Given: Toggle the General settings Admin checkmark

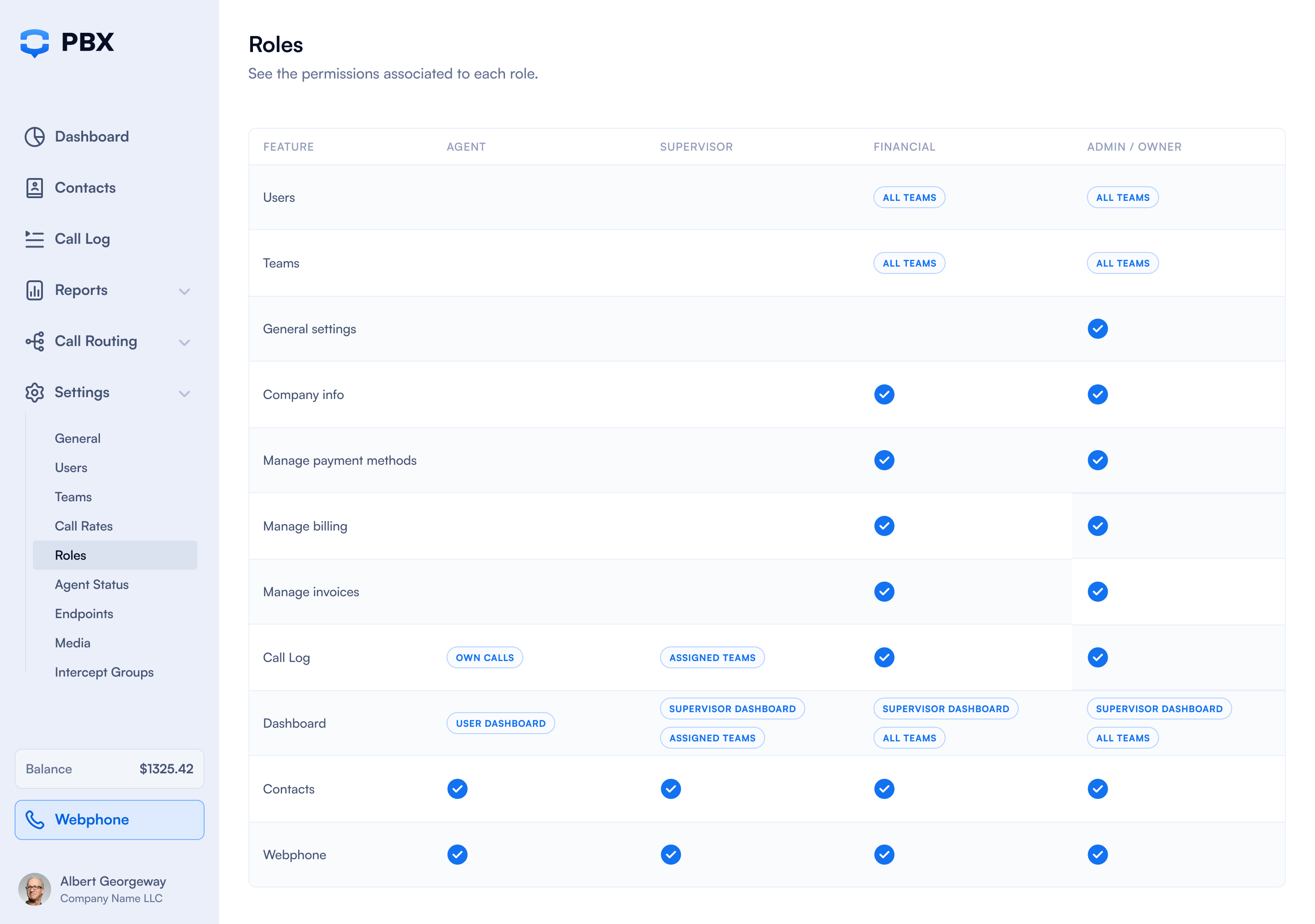Looking at the screenshot, I should [1097, 329].
